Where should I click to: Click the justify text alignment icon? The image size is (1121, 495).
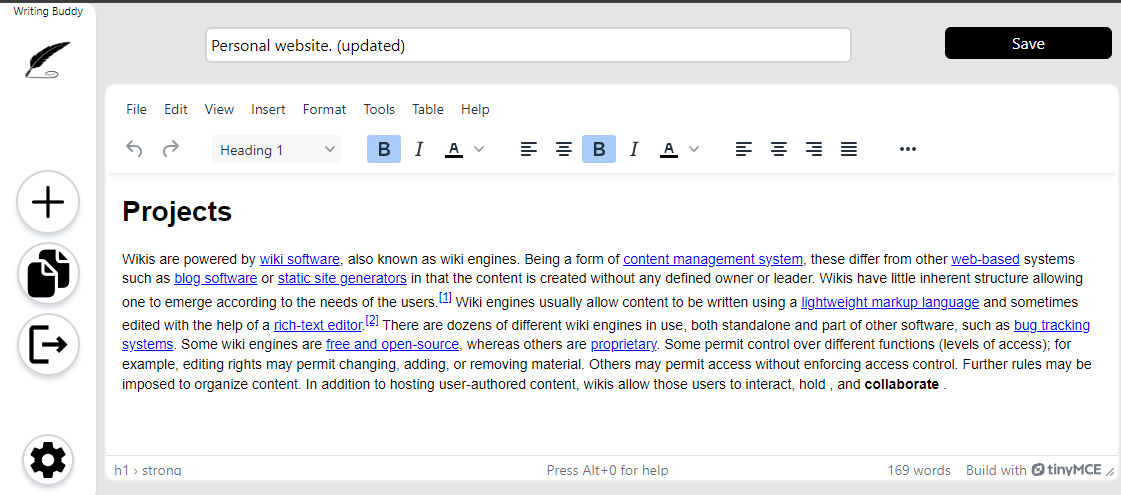click(x=849, y=149)
